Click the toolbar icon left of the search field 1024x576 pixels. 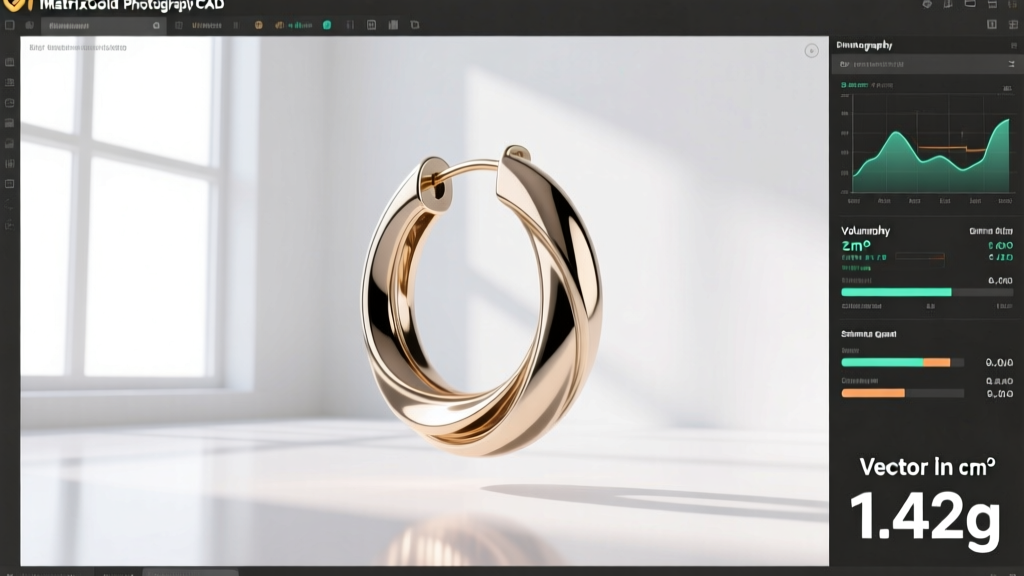point(29,25)
